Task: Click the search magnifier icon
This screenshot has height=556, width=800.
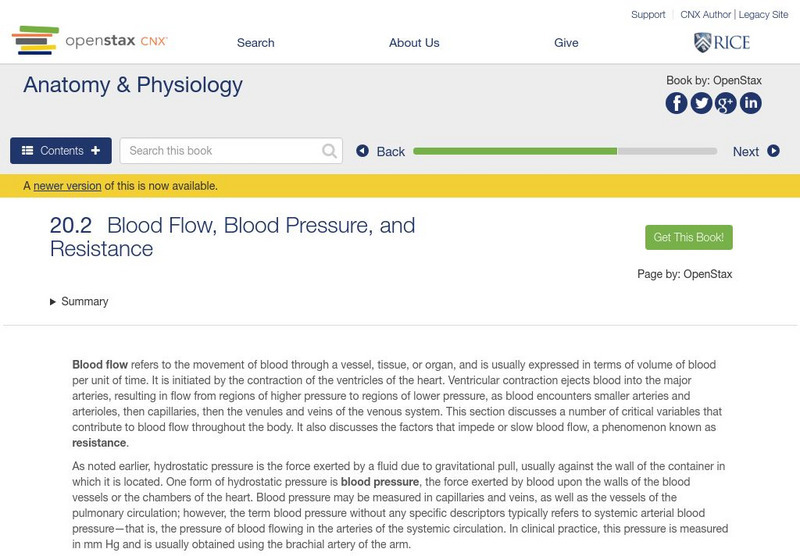Action: click(330, 151)
